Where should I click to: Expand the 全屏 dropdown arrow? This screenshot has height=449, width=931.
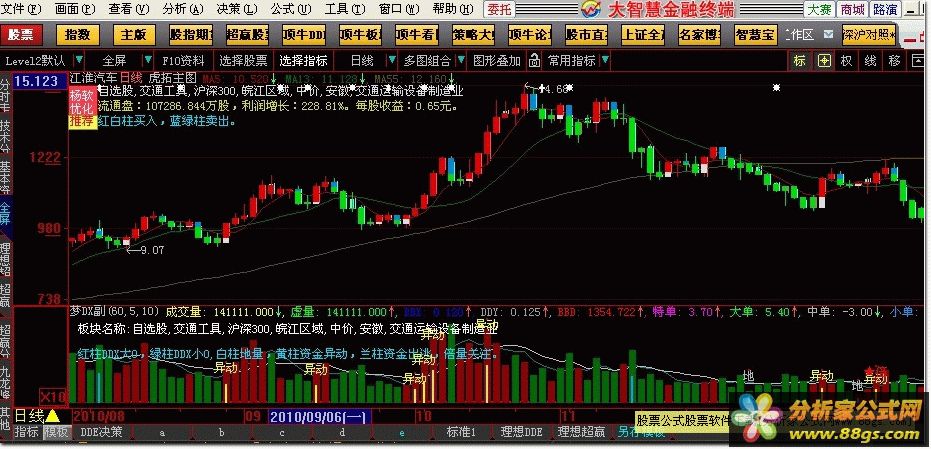(147, 61)
